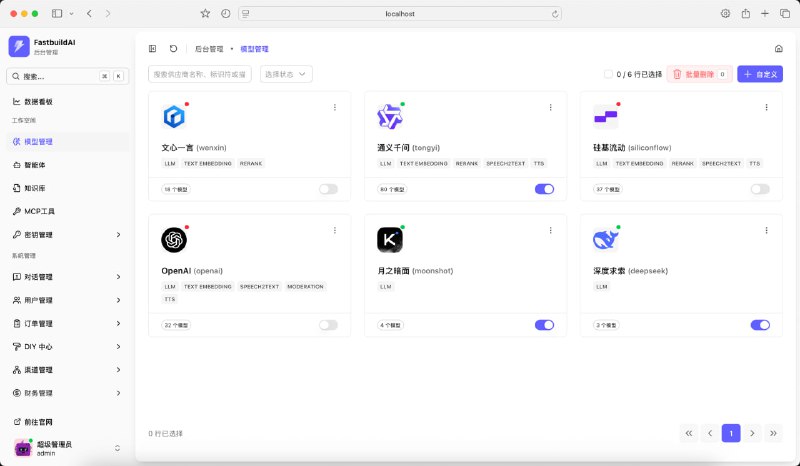Expand the 对话管理 menu

tap(67, 277)
